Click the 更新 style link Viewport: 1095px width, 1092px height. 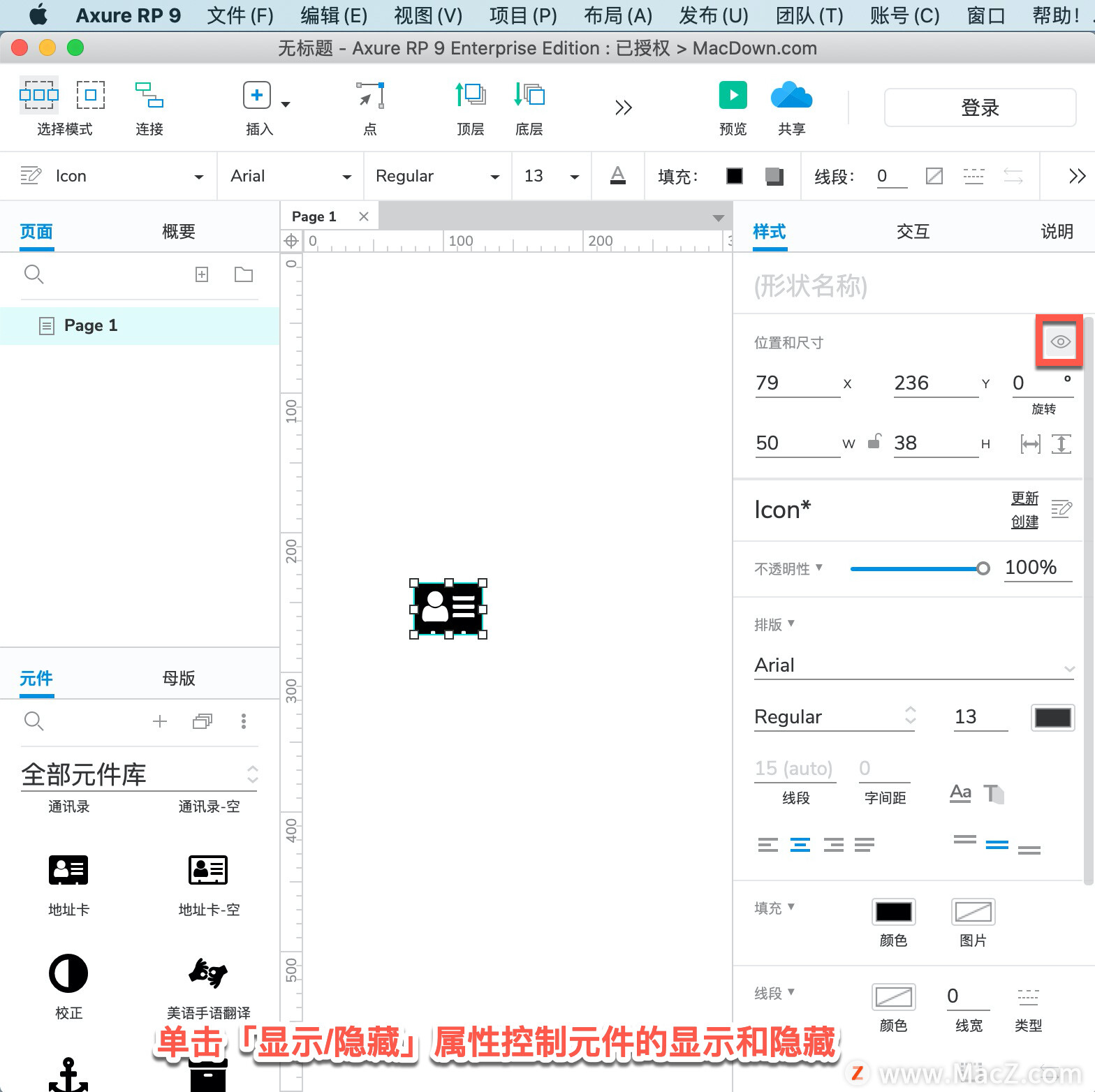coord(1024,498)
